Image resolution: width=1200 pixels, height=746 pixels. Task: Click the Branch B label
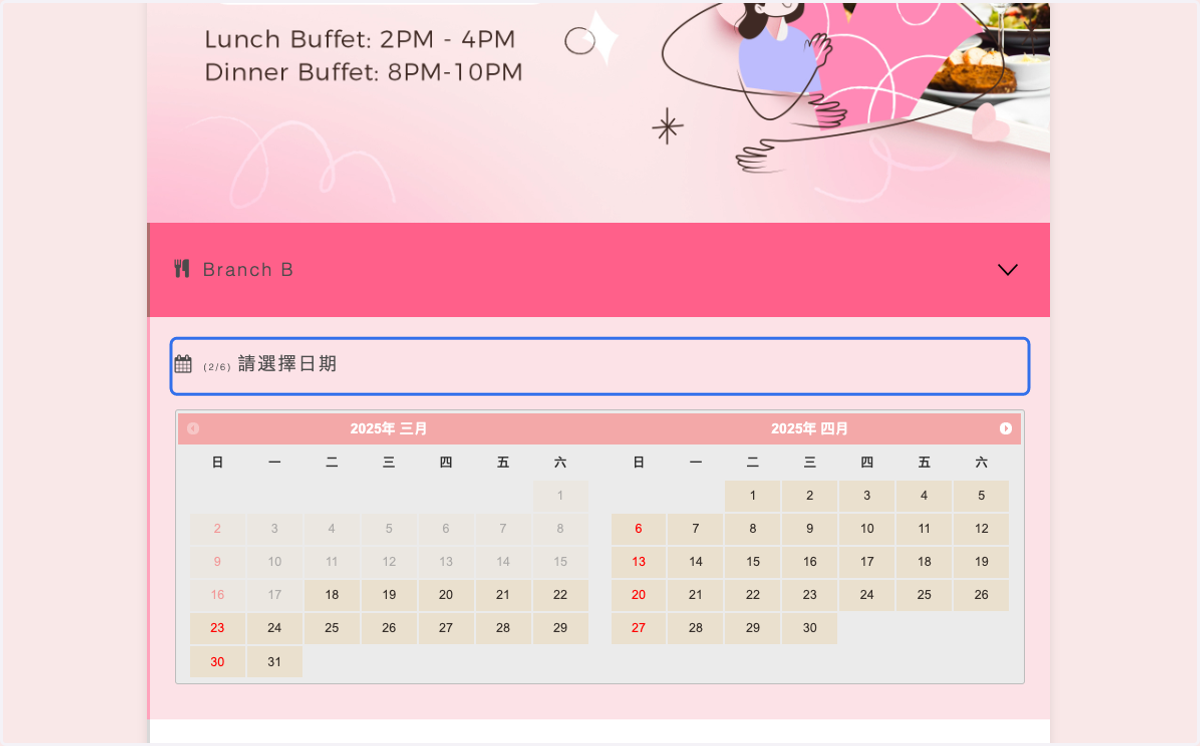tap(248, 270)
